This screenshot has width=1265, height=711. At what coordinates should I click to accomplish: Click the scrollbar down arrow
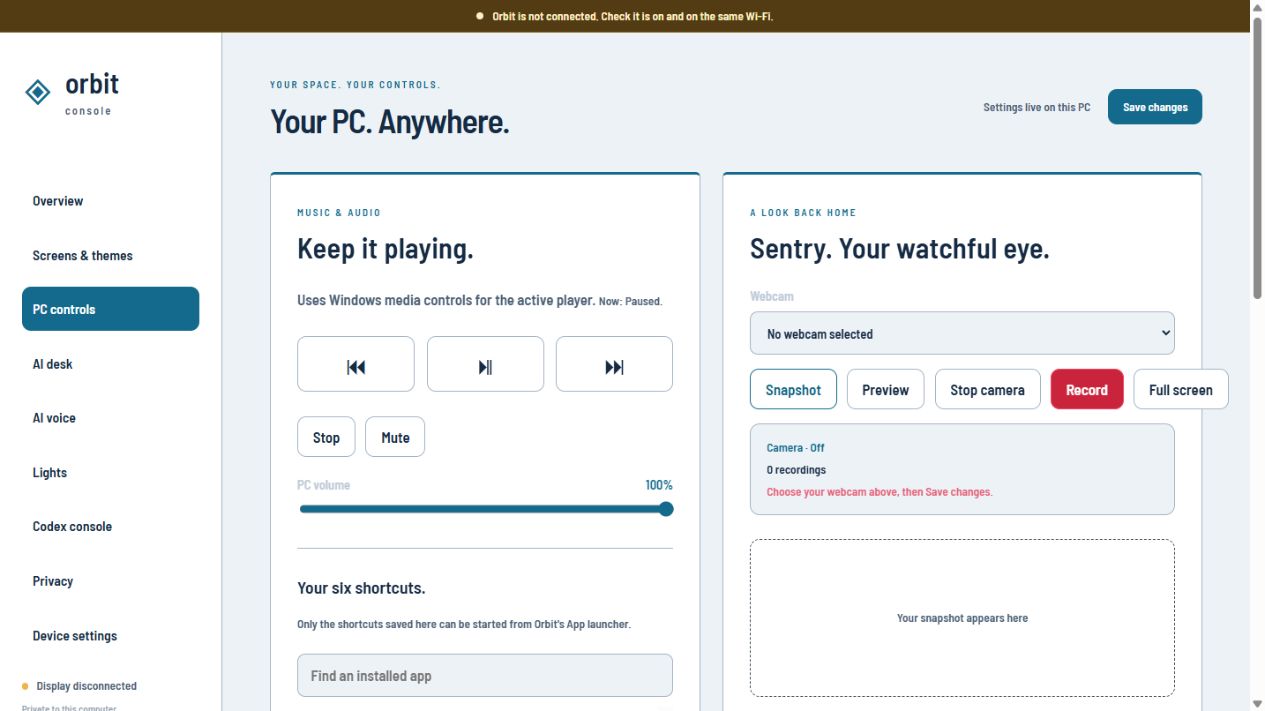(1257, 703)
